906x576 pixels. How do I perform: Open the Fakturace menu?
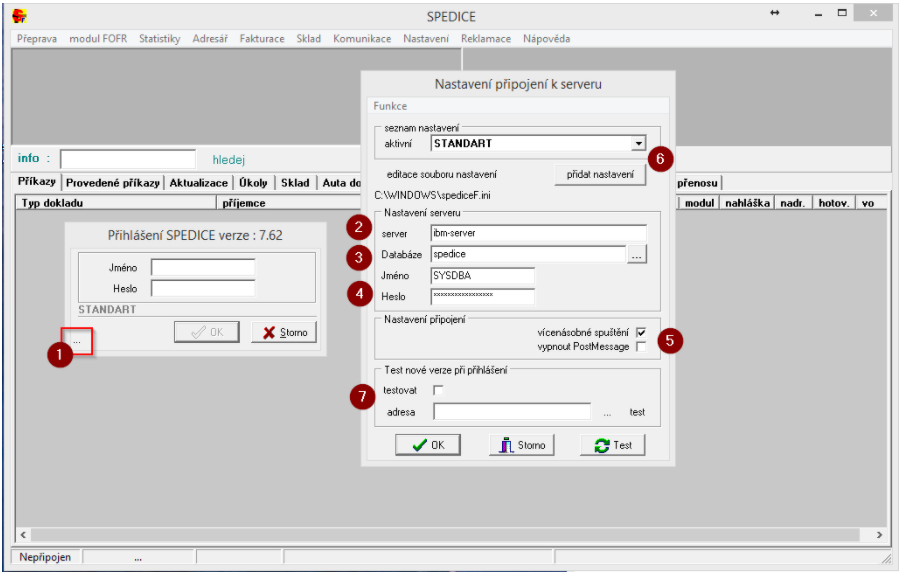click(262, 39)
